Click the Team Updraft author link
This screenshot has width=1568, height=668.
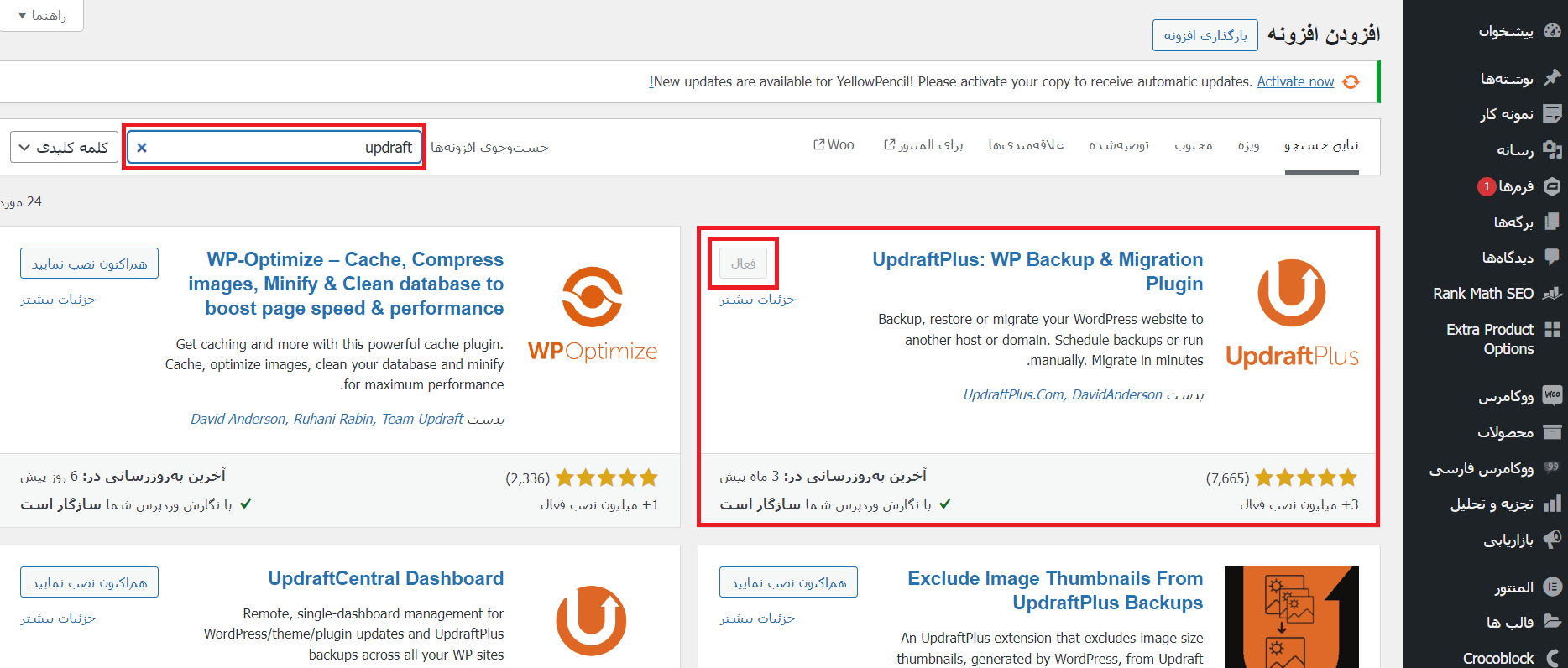tap(423, 419)
